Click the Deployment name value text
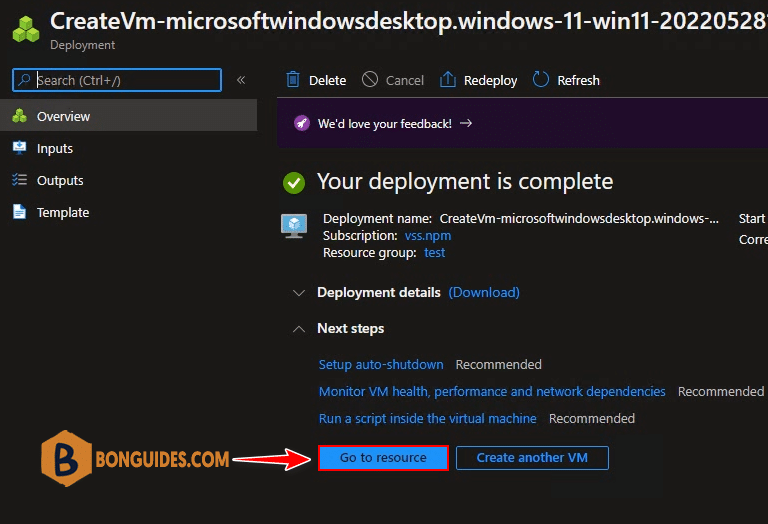The image size is (768, 524). coord(579,218)
